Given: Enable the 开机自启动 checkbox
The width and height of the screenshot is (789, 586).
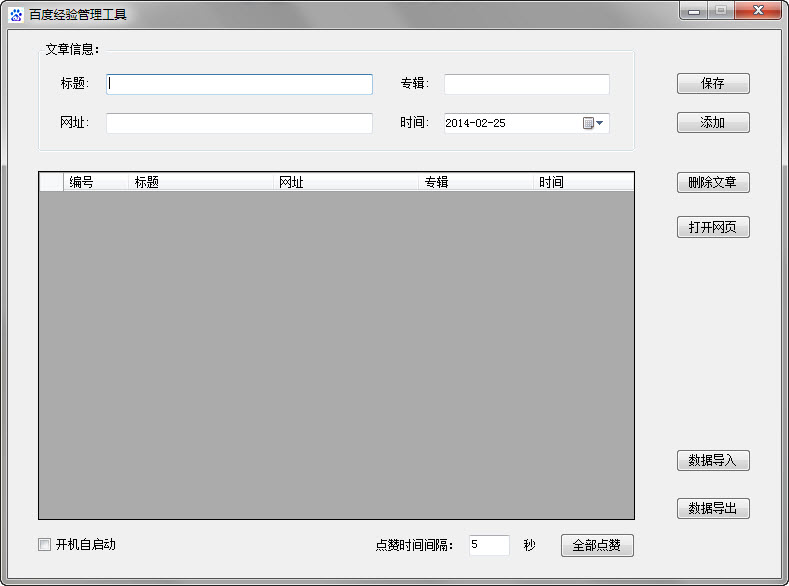Looking at the screenshot, I should (44, 544).
